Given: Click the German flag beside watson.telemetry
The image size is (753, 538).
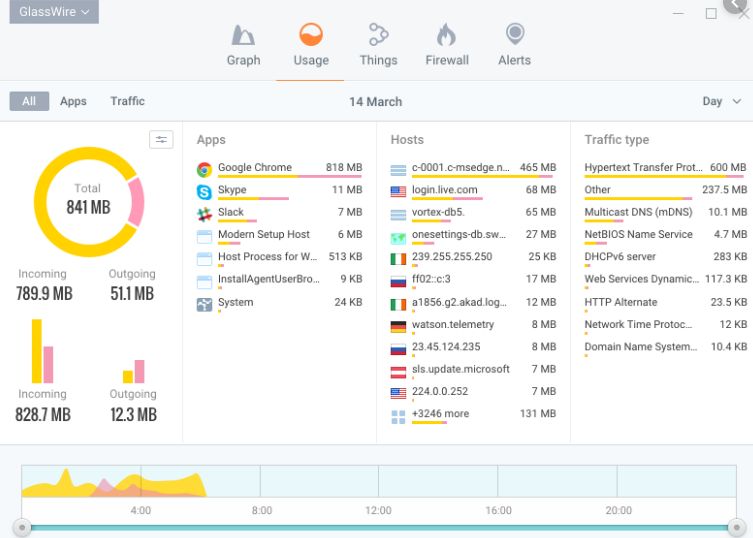Looking at the screenshot, I should click(x=398, y=327).
